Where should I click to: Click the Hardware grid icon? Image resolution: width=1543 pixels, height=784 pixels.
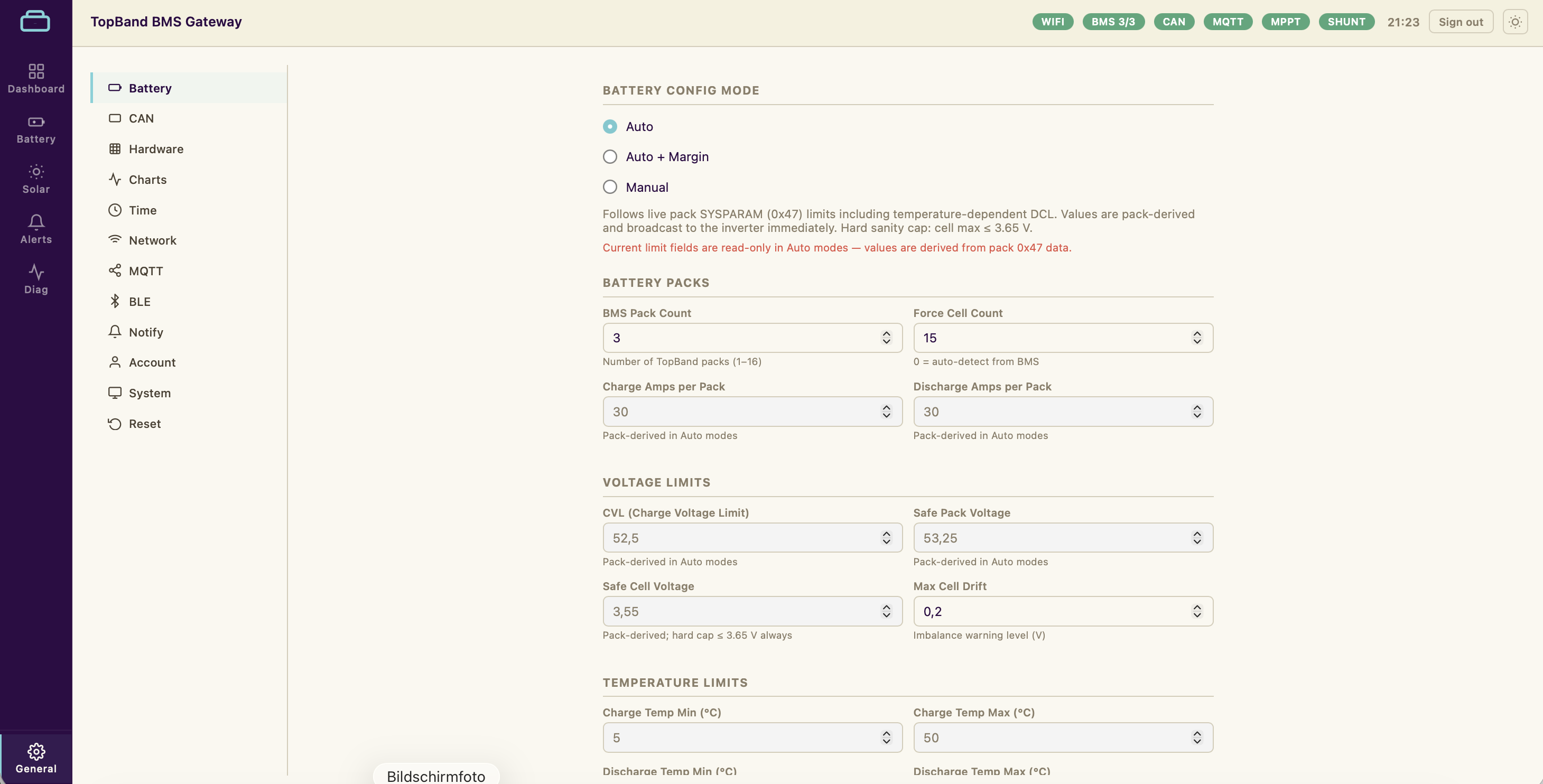115,149
